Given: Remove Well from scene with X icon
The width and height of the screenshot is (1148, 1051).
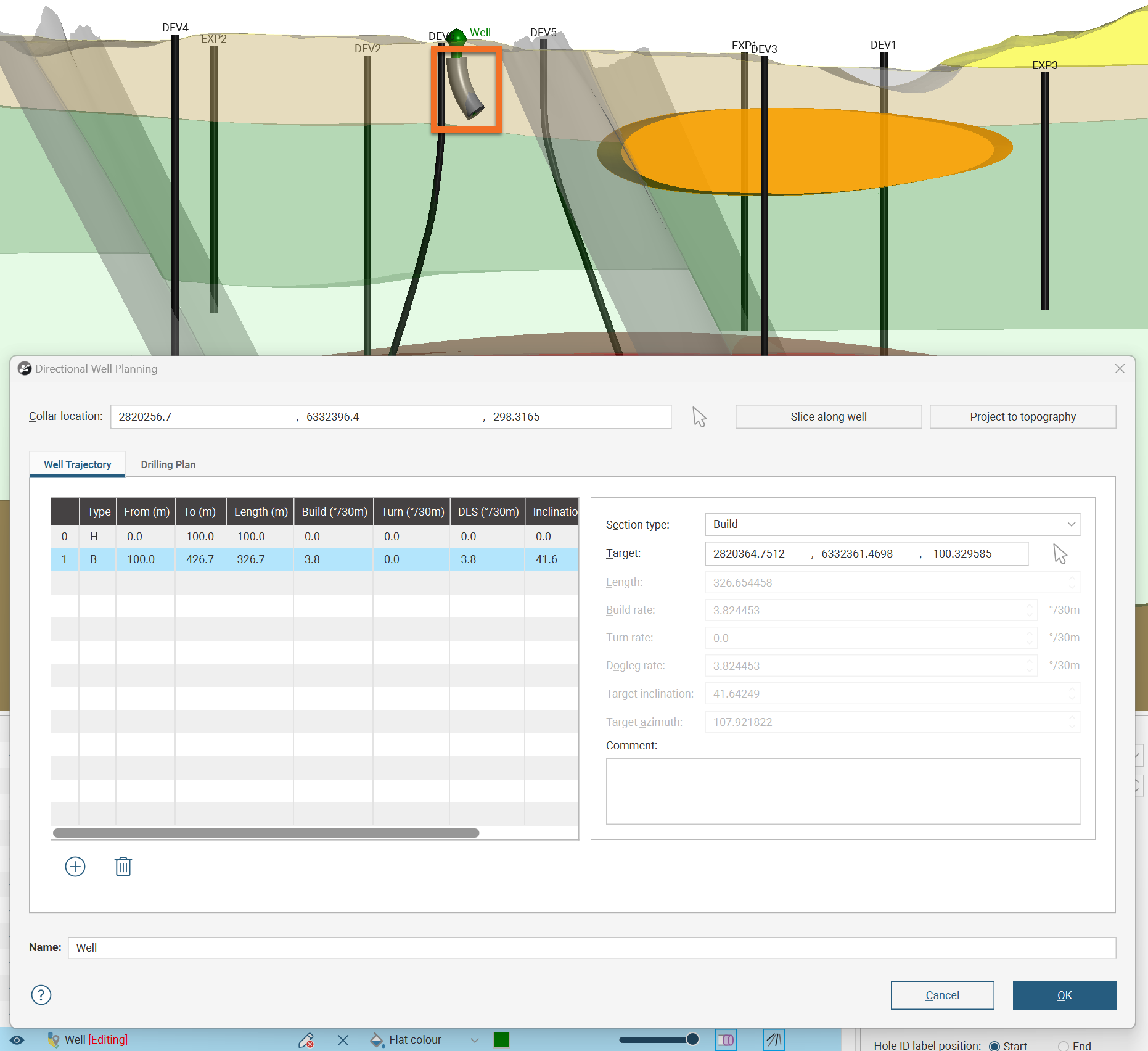Looking at the screenshot, I should tap(343, 1040).
